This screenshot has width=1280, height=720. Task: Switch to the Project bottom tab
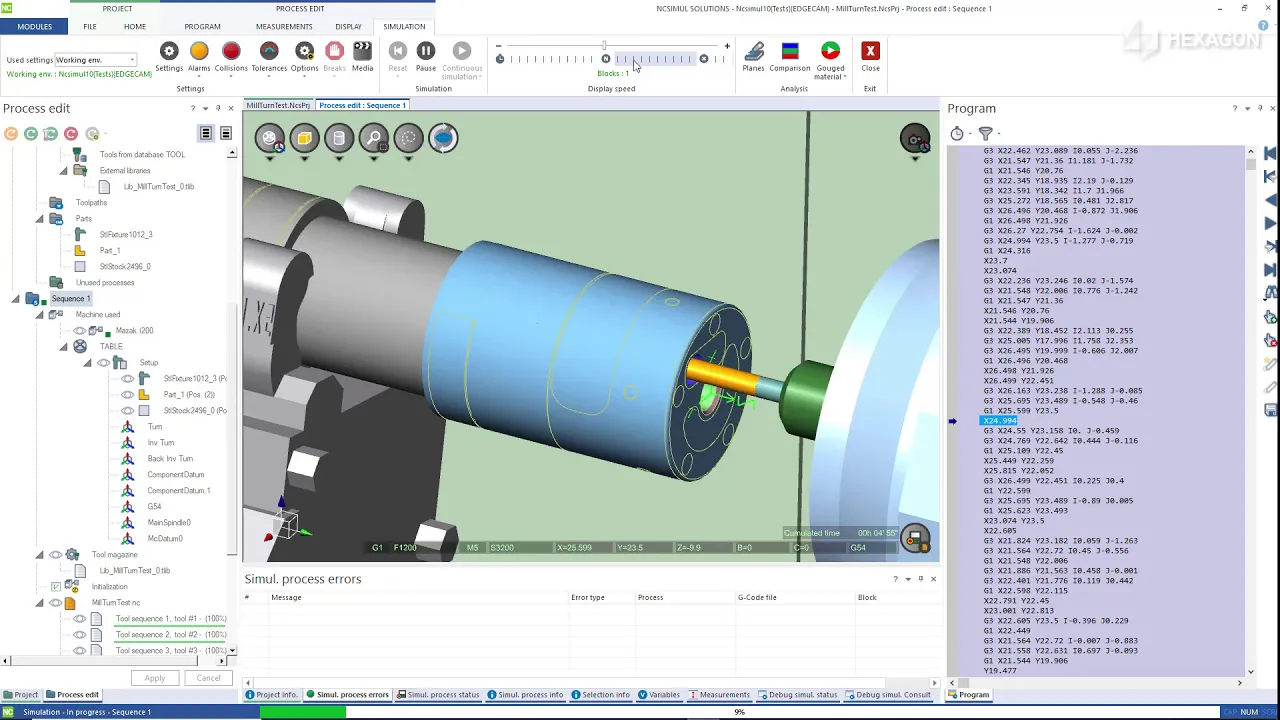point(20,695)
